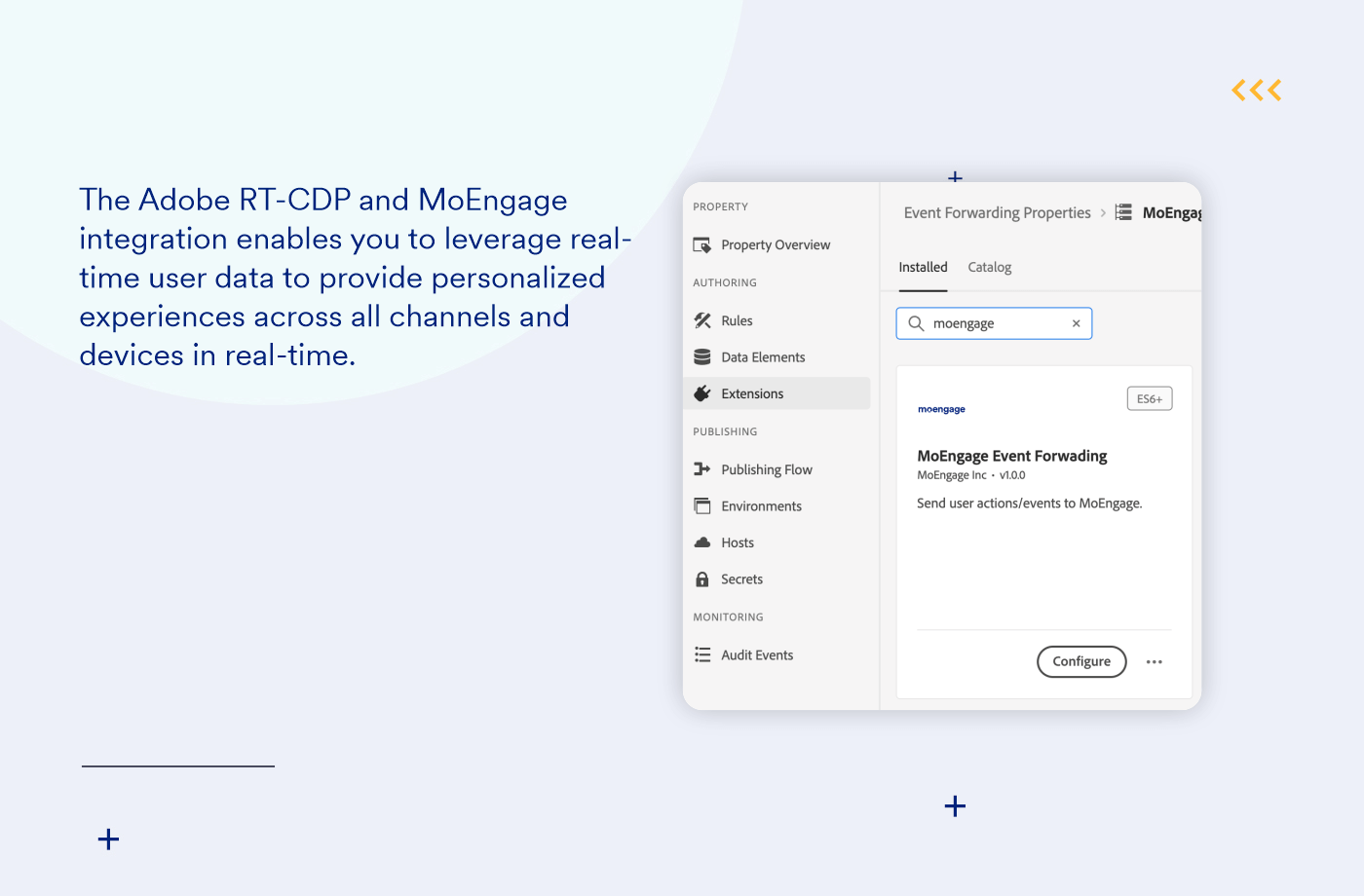Open Hosts in the sidebar
Screen dimensions: 1364x896
(738, 542)
